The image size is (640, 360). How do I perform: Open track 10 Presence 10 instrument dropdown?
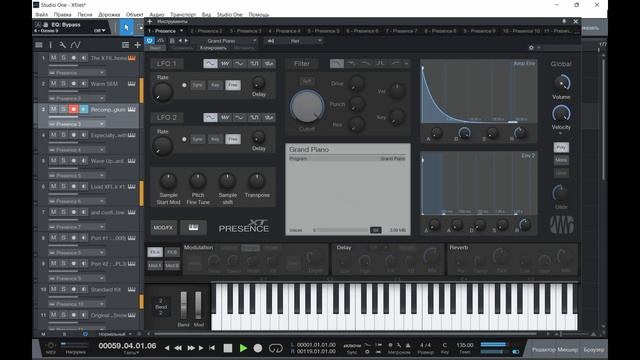77,304
